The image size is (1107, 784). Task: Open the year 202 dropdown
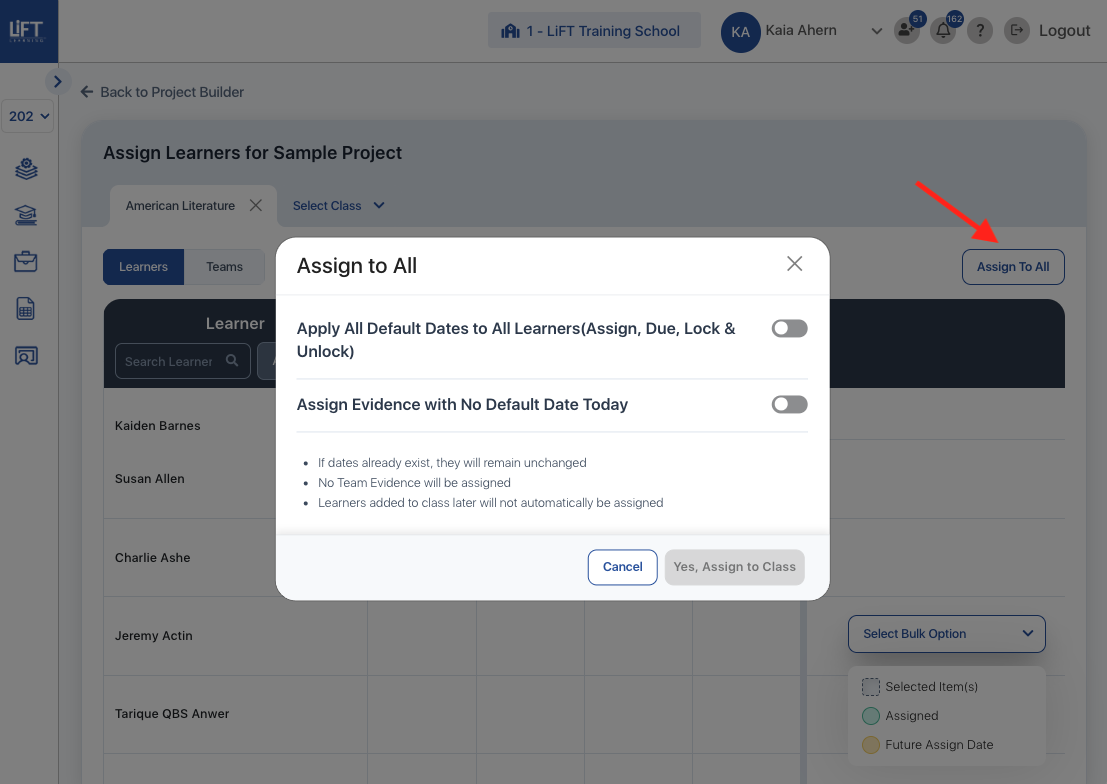tap(28, 116)
